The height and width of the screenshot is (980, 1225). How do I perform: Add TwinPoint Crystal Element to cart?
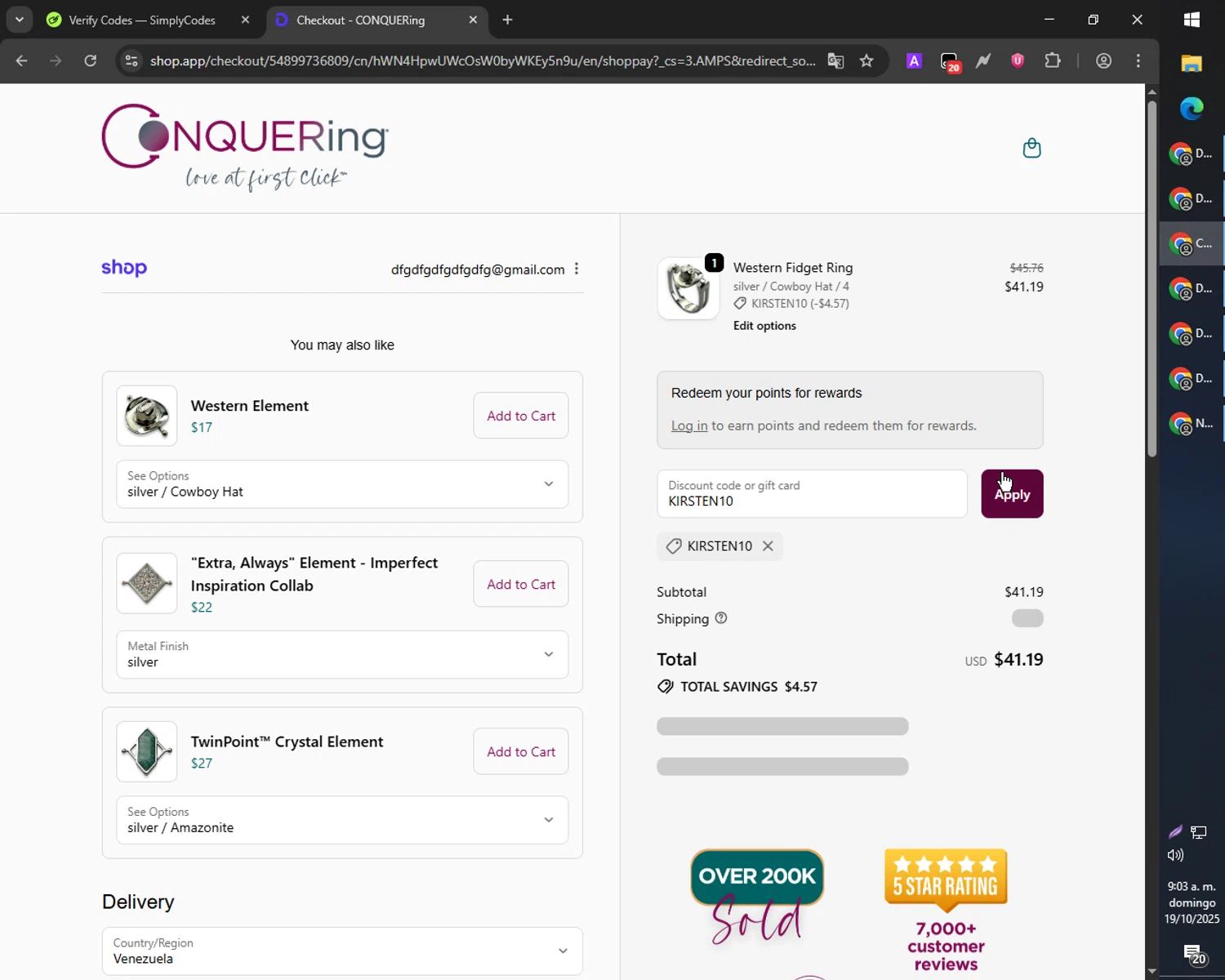click(521, 751)
